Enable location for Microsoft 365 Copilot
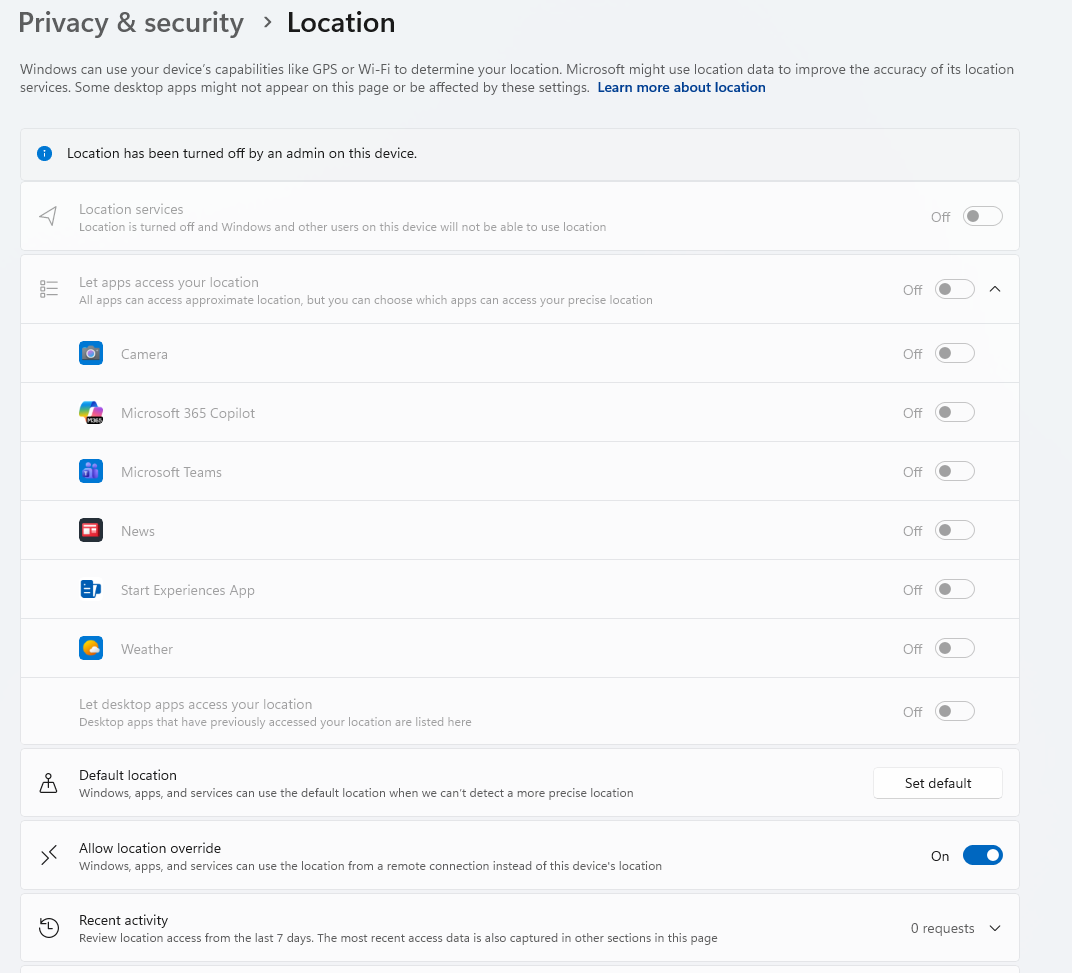The height and width of the screenshot is (973, 1072). (x=954, y=412)
